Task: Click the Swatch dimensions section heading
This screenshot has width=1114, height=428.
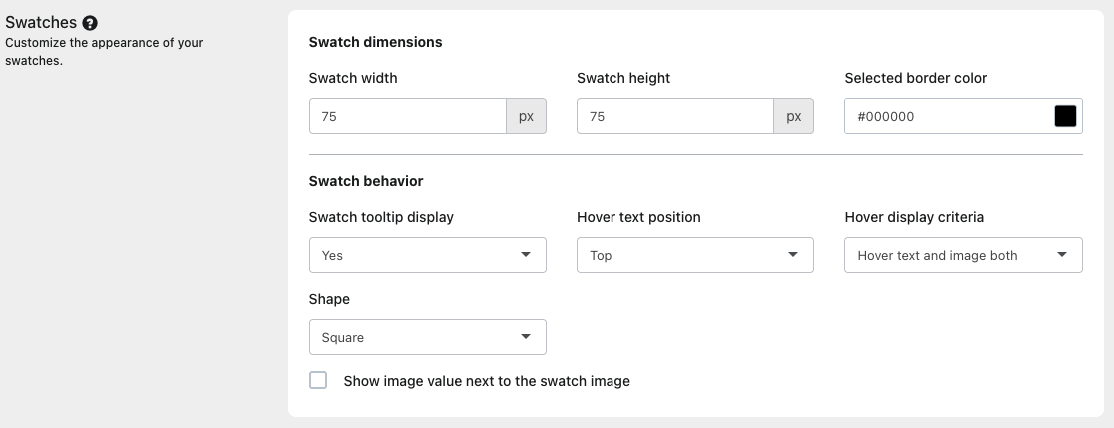Action: coord(375,42)
